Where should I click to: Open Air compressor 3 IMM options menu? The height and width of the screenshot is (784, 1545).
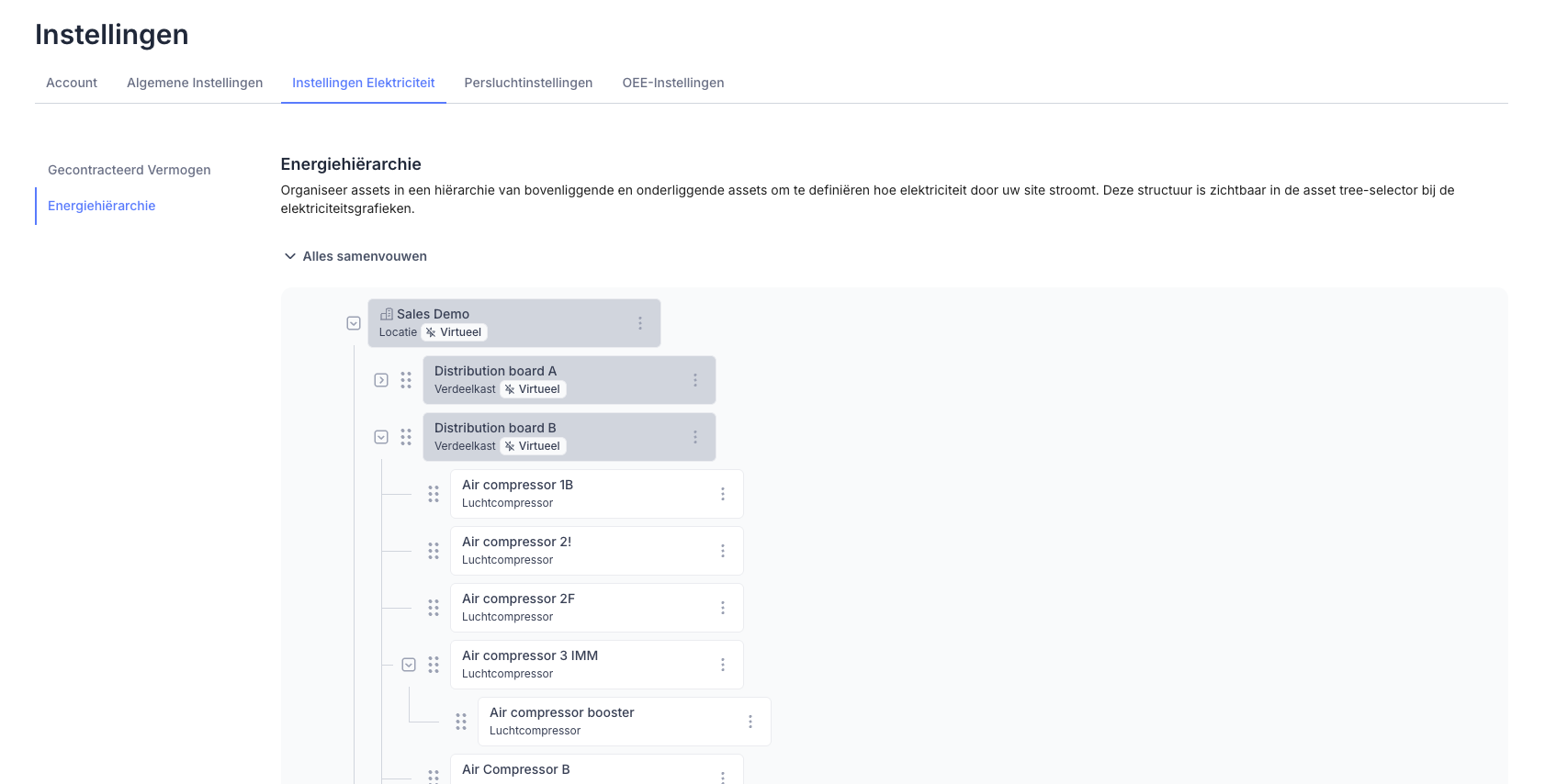723,665
